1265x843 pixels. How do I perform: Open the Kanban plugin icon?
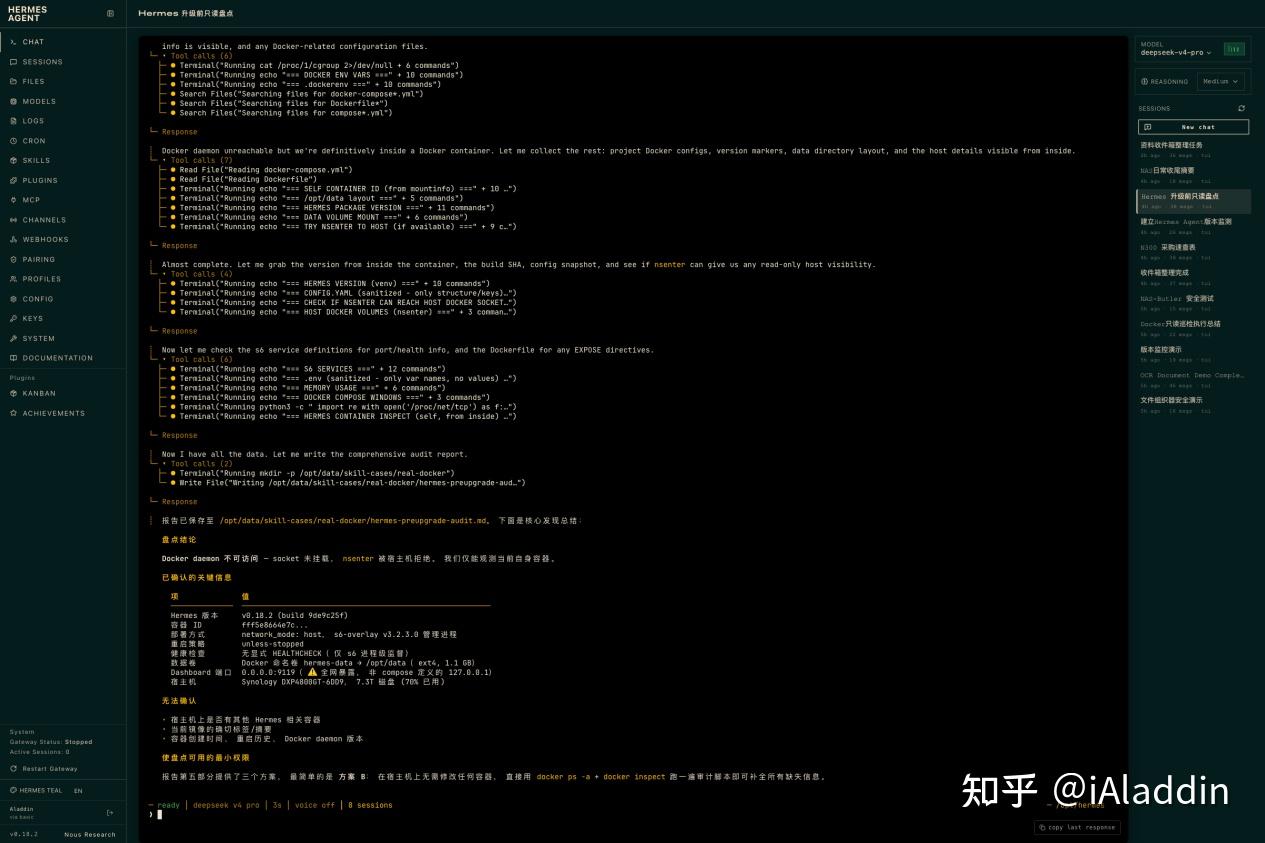click(x=13, y=393)
